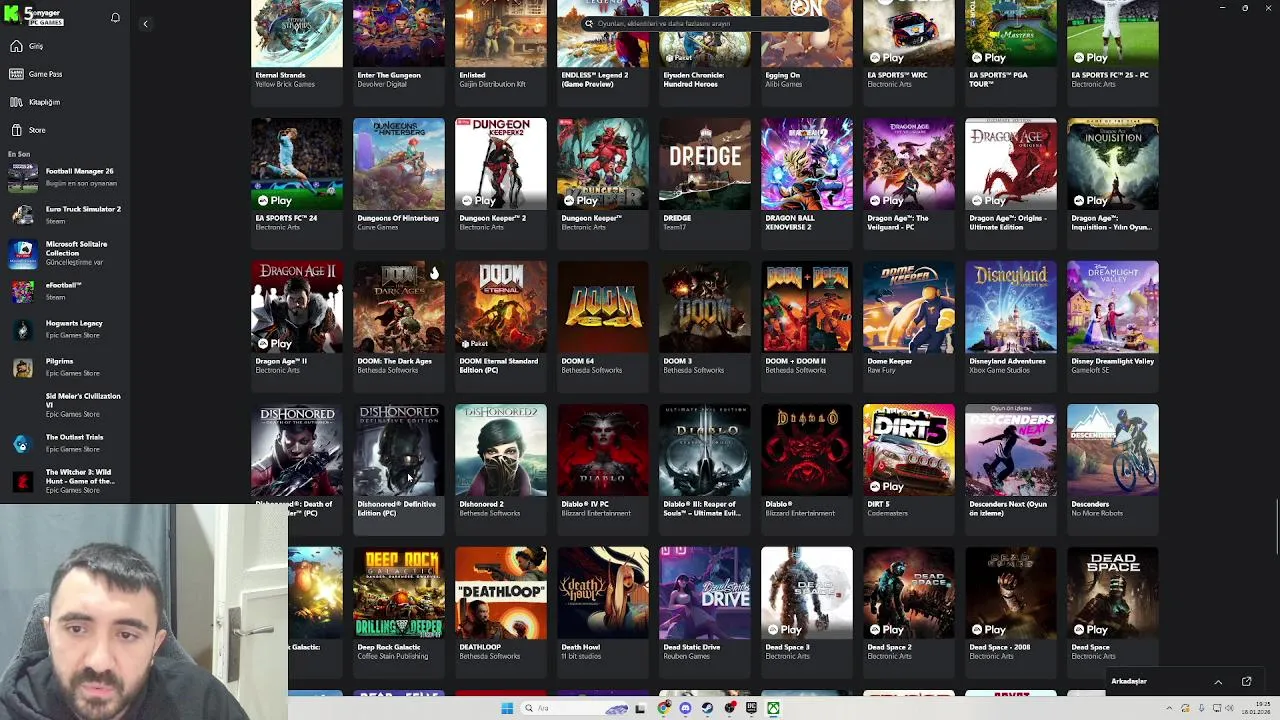Image resolution: width=1280 pixels, height=720 pixels.
Task: Select Microsoft Solitaire Collection recent entry
Action: click(x=64, y=253)
